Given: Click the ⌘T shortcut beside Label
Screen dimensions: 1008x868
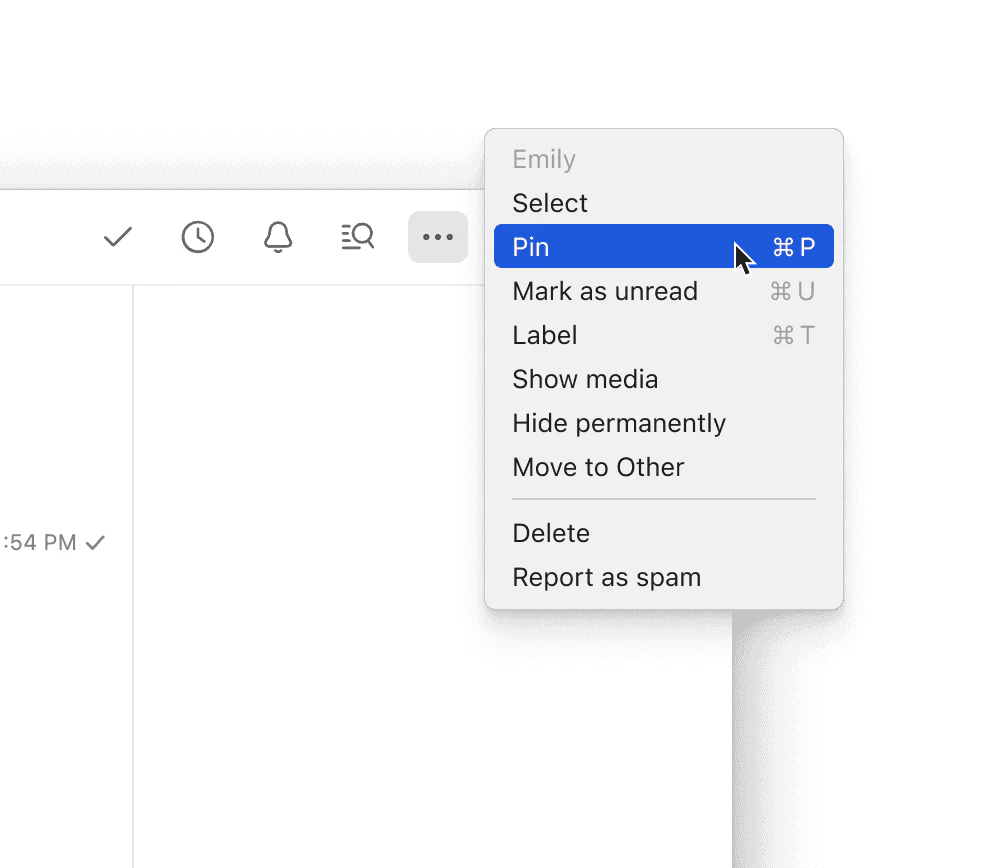Looking at the screenshot, I should click(x=794, y=335).
